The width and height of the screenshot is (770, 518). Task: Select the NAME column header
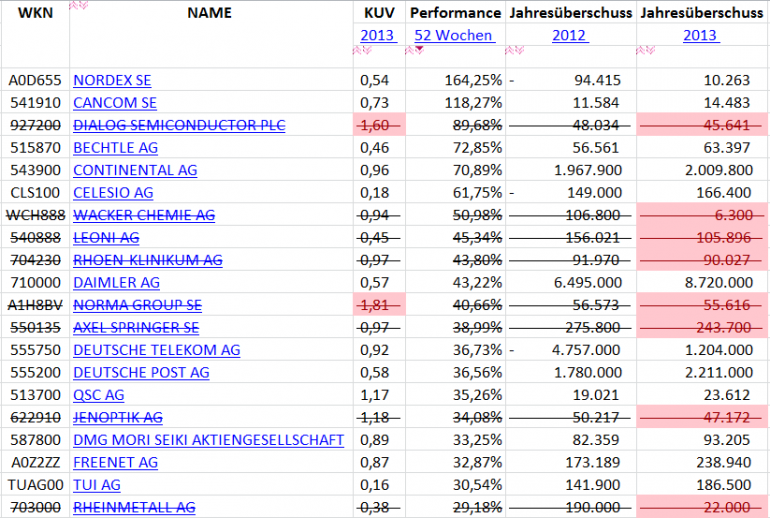(210, 13)
